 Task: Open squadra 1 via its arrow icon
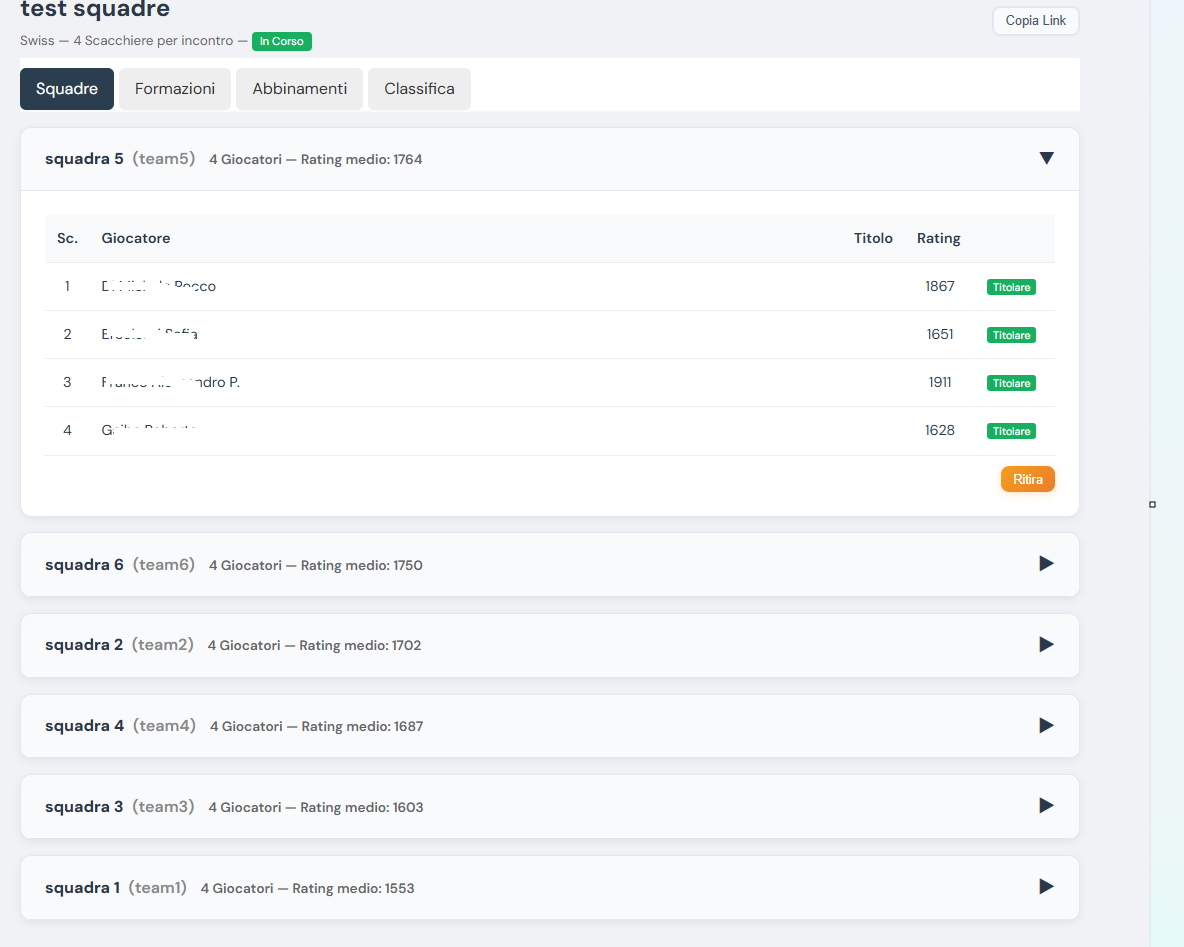click(x=1046, y=887)
